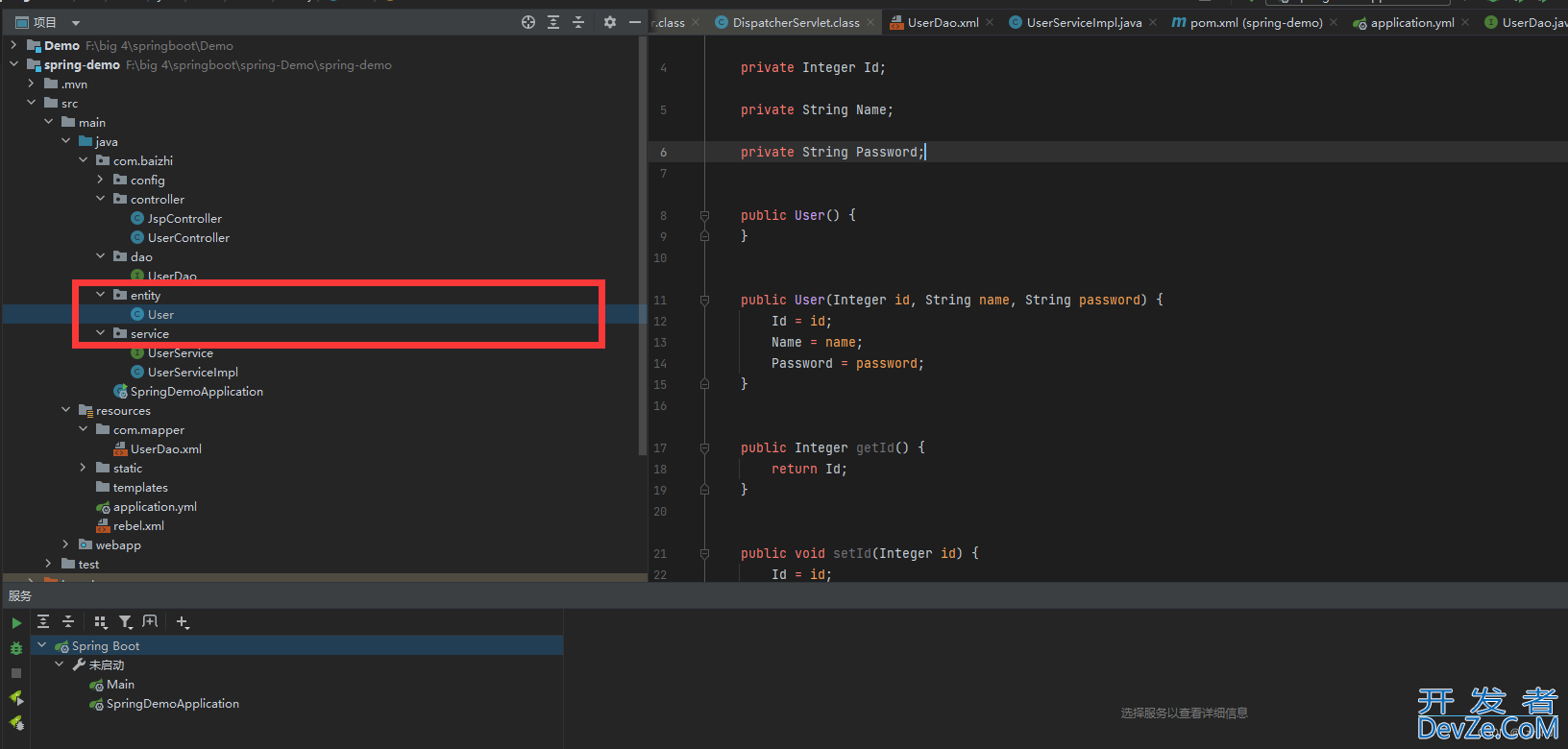This screenshot has height=749, width=1568.
Task: Close the pom.xml (spring-demo) tab
Action: click(x=1334, y=22)
